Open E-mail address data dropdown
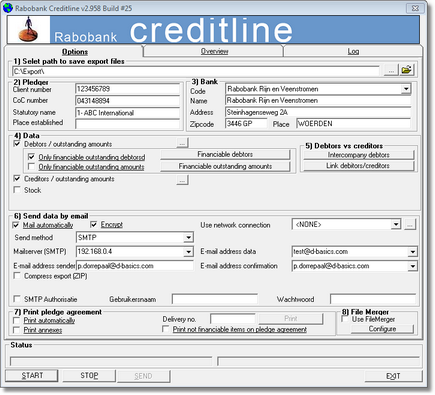 [413, 252]
